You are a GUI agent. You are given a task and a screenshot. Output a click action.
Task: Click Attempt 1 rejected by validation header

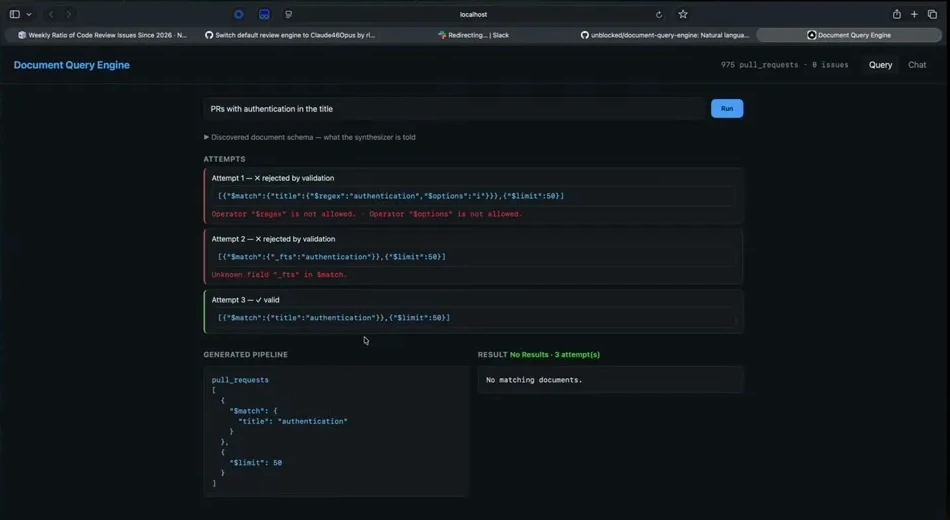coord(273,178)
